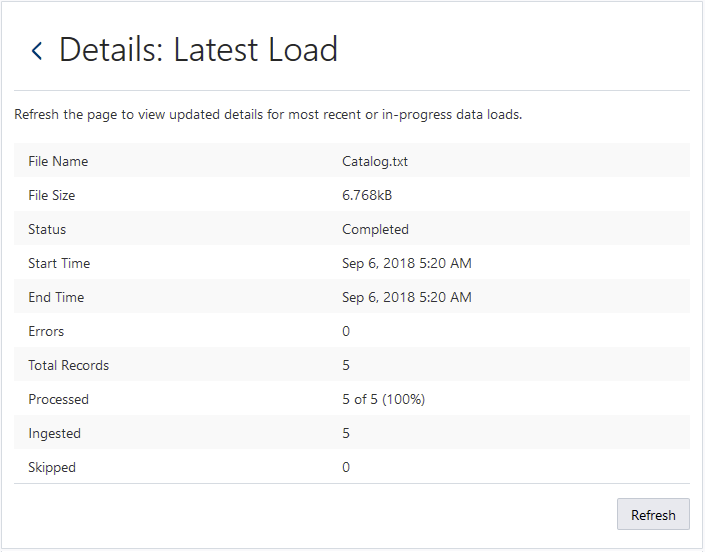Click the File Size label

pos(52,195)
